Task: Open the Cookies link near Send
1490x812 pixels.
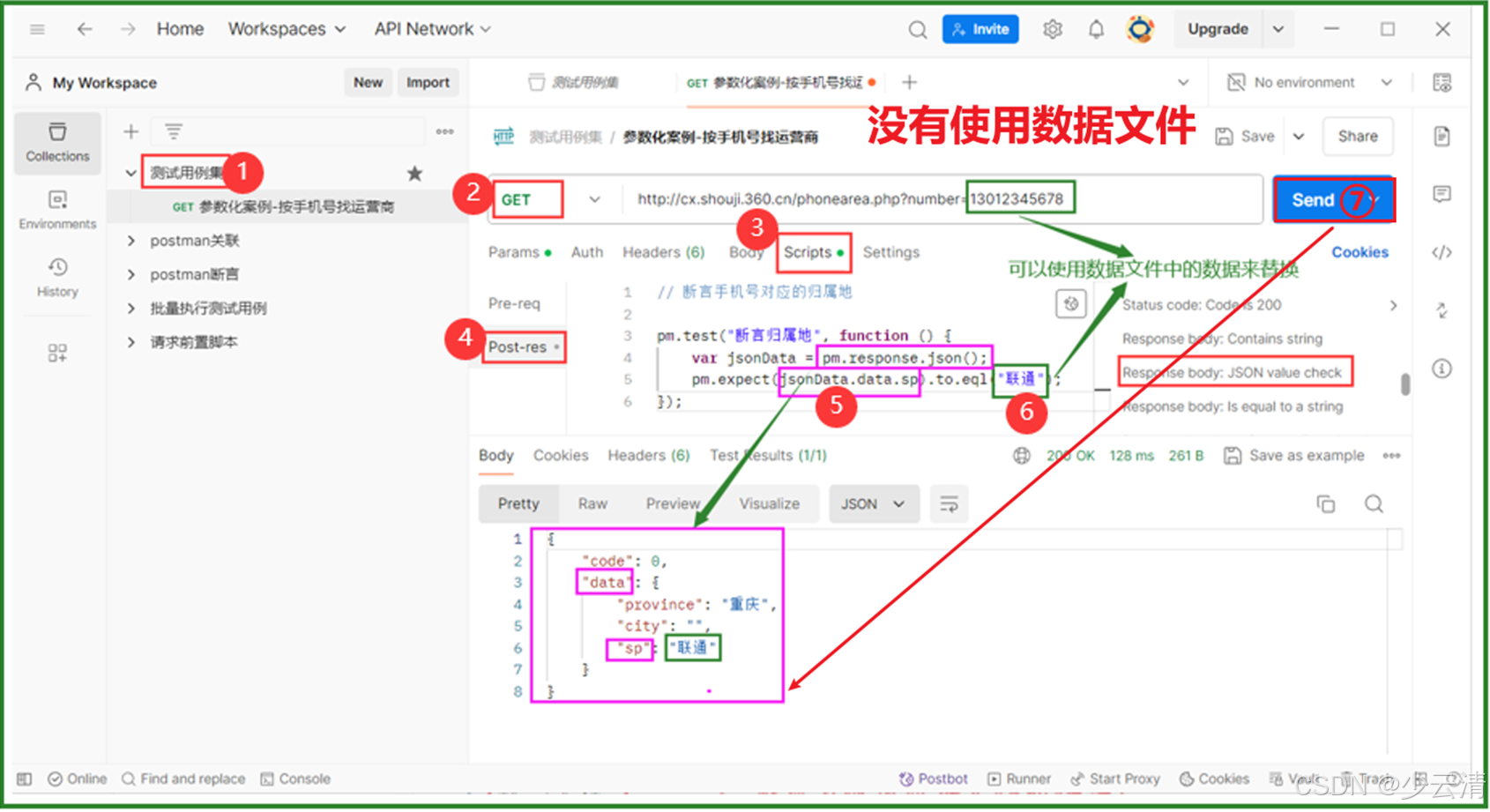Action: tap(1360, 253)
